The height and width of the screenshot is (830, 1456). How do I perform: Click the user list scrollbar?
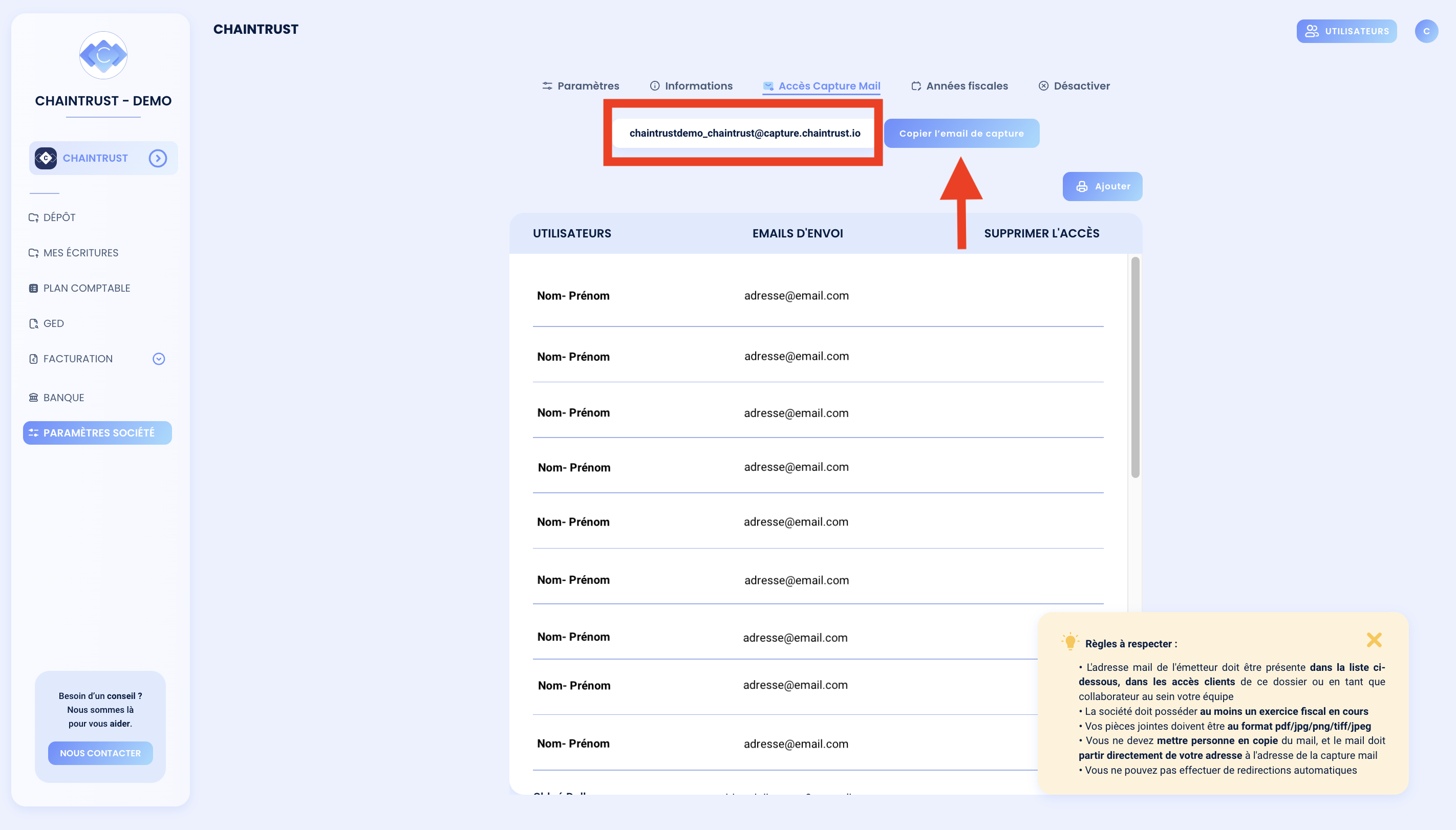click(1135, 368)
